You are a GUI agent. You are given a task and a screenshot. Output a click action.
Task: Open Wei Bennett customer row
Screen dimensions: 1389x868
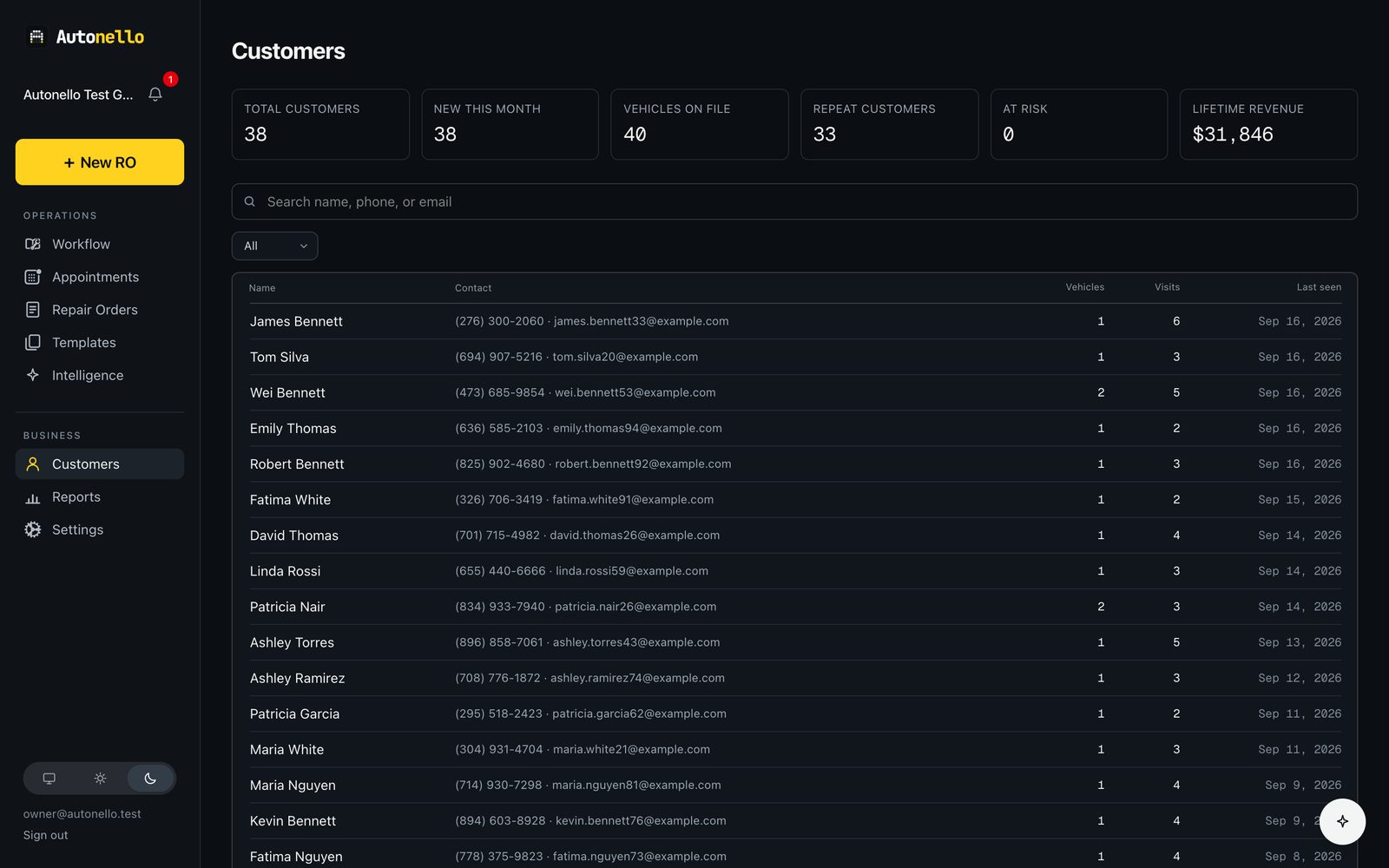coord(794,392)
